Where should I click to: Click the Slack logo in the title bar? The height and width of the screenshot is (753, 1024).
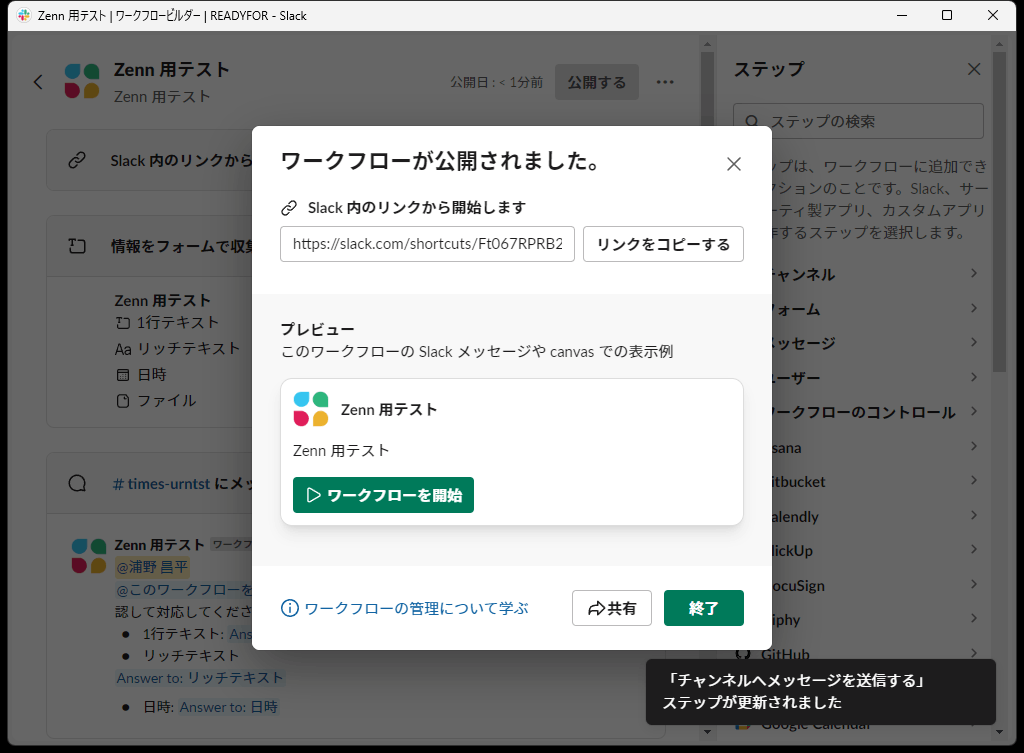pos(24,15)
